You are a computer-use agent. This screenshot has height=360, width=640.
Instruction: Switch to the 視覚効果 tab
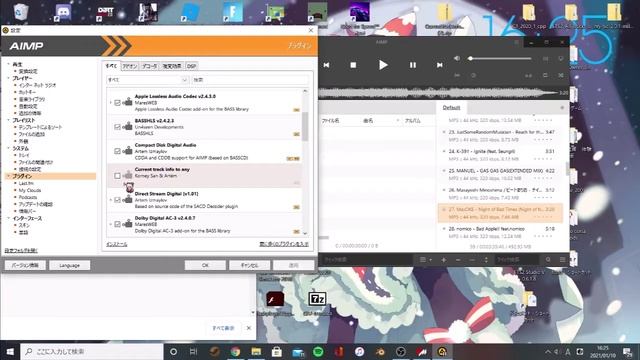pyautogui.click(x=172, y=66)
